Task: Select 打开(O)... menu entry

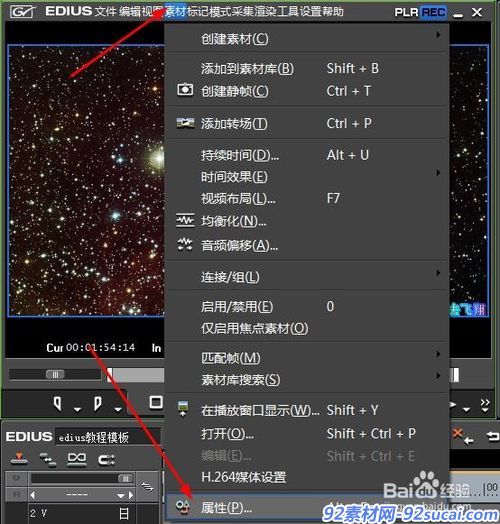Action: pyautogui.click(x=307, y=434)
